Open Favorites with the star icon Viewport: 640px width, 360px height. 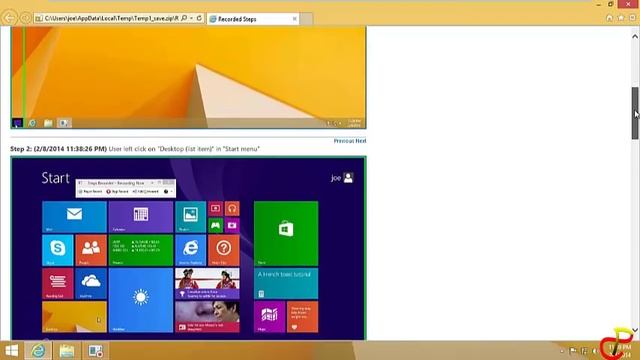pyautogui.click(x=621, y=18)
